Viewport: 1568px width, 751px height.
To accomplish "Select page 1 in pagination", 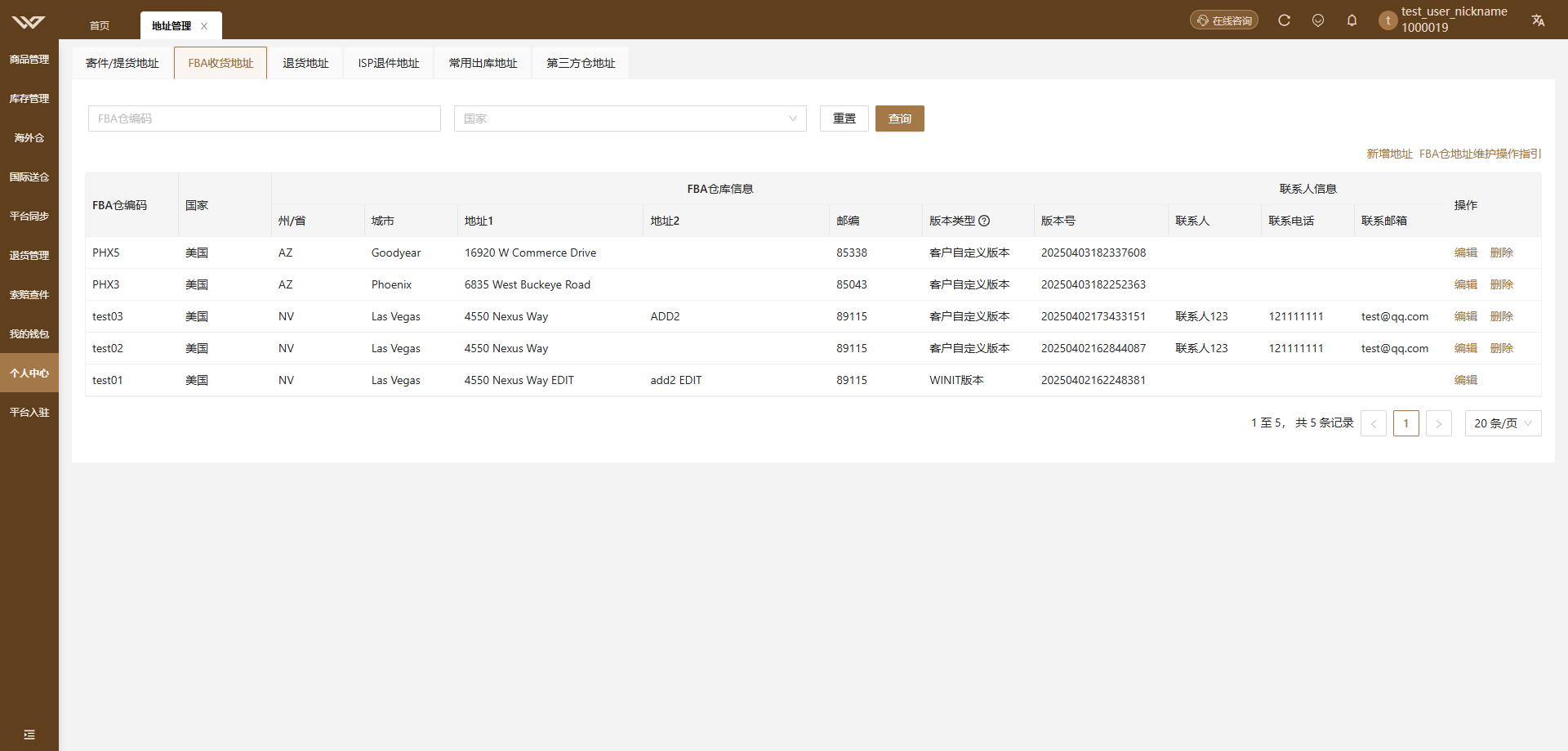I will [1406, 423].
